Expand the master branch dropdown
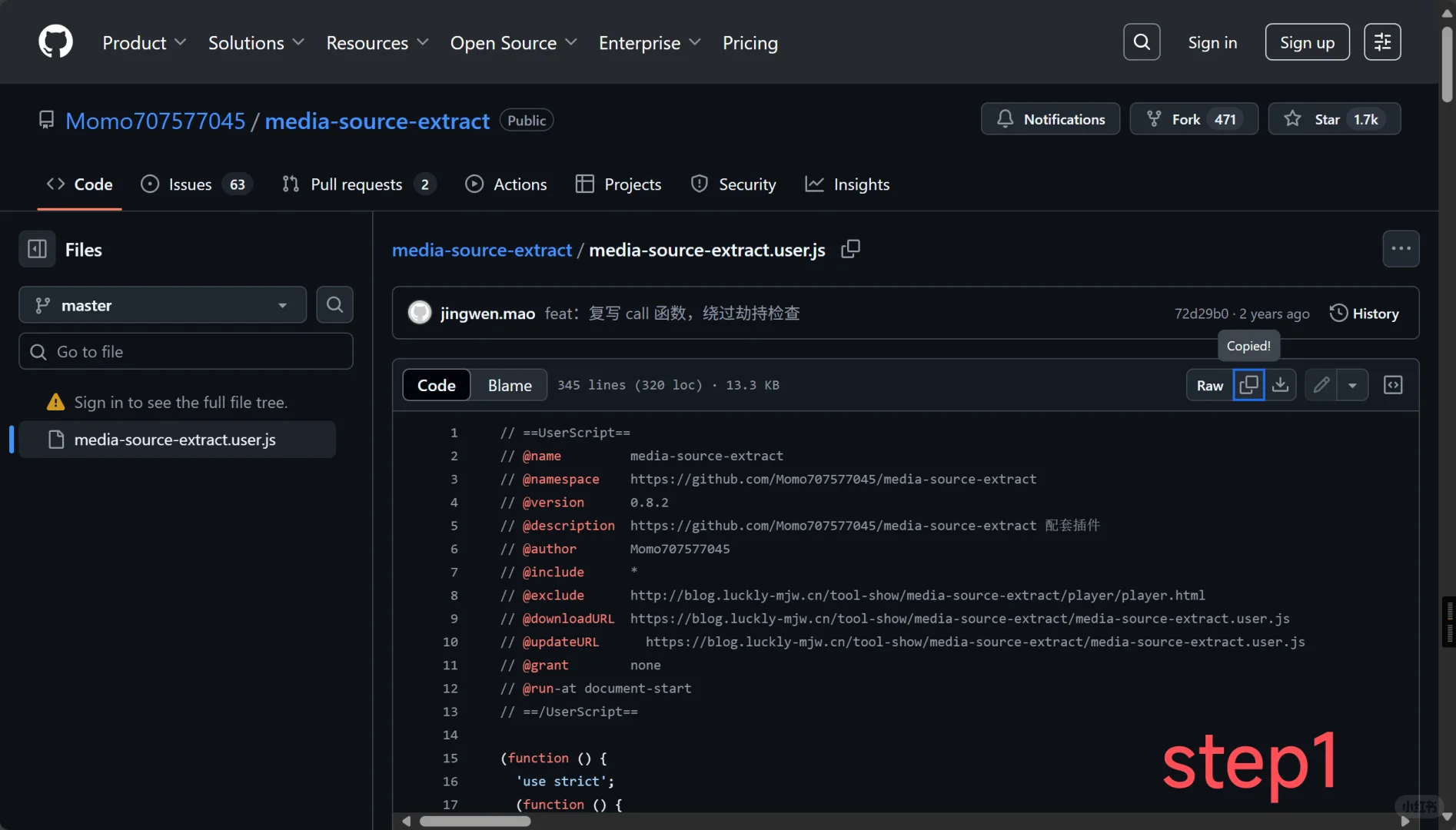This screenshot has height=830, width=1456. 162,305
